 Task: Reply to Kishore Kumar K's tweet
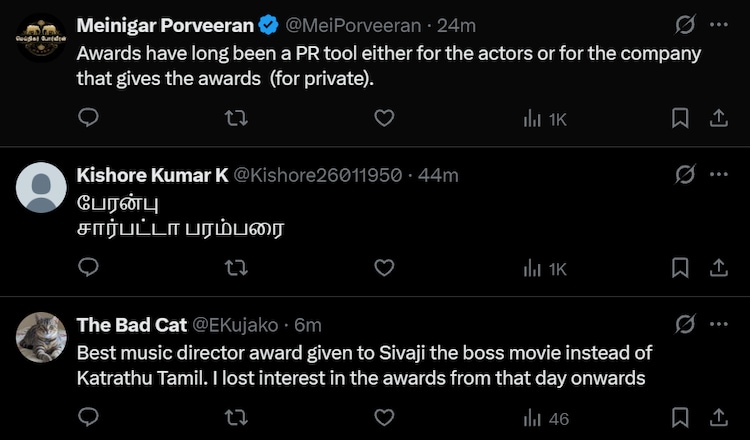[x=88, y=268]
